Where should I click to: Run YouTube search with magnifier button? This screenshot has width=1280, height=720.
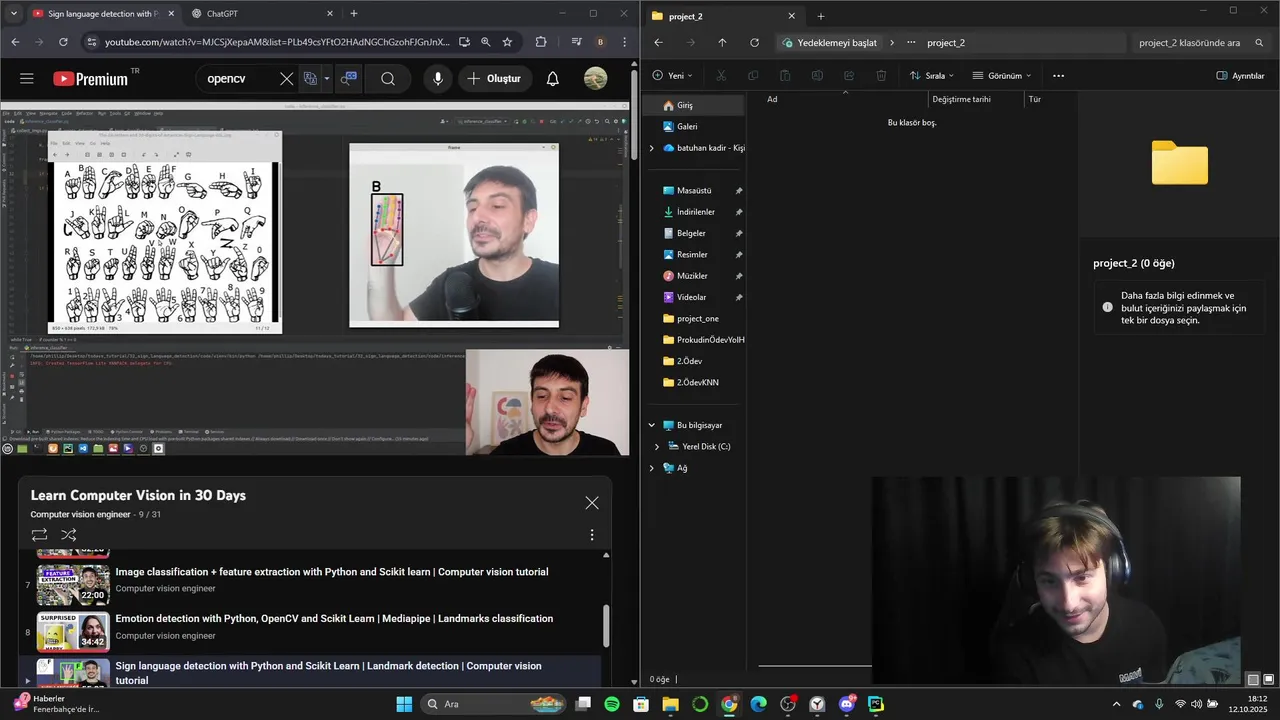coord(388,79)
